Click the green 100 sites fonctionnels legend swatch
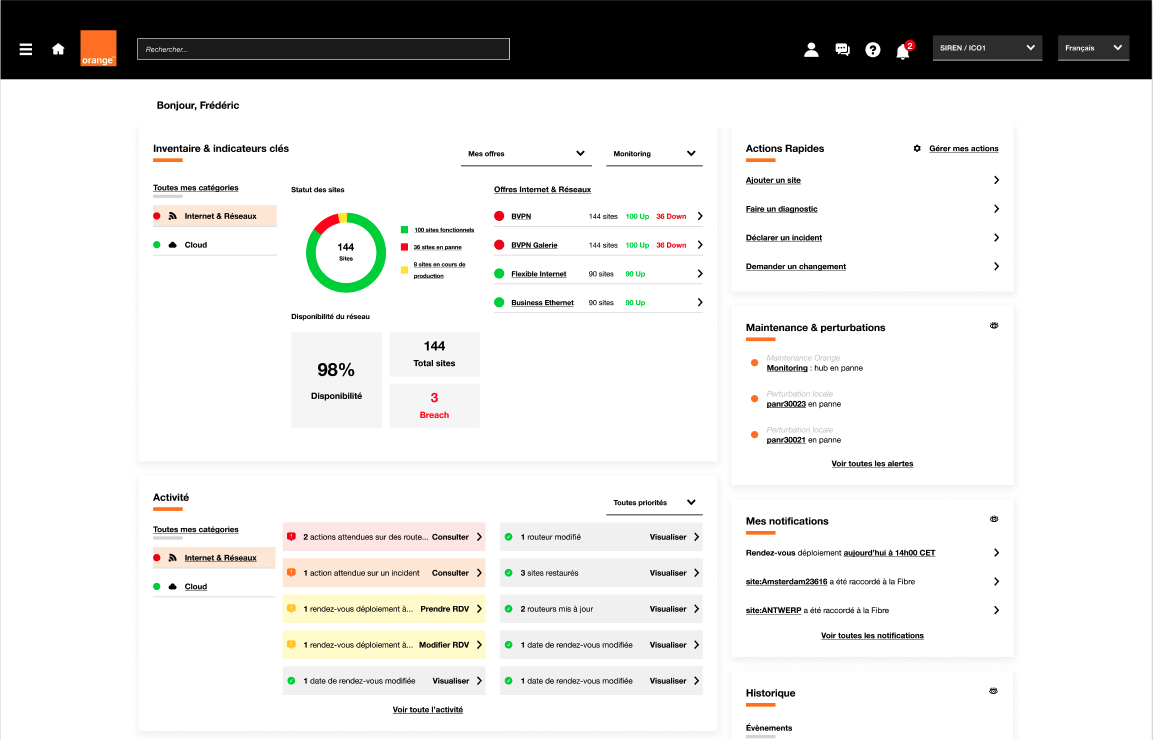1153x740 pixels. pyautogui.click(x=404, y=229)
